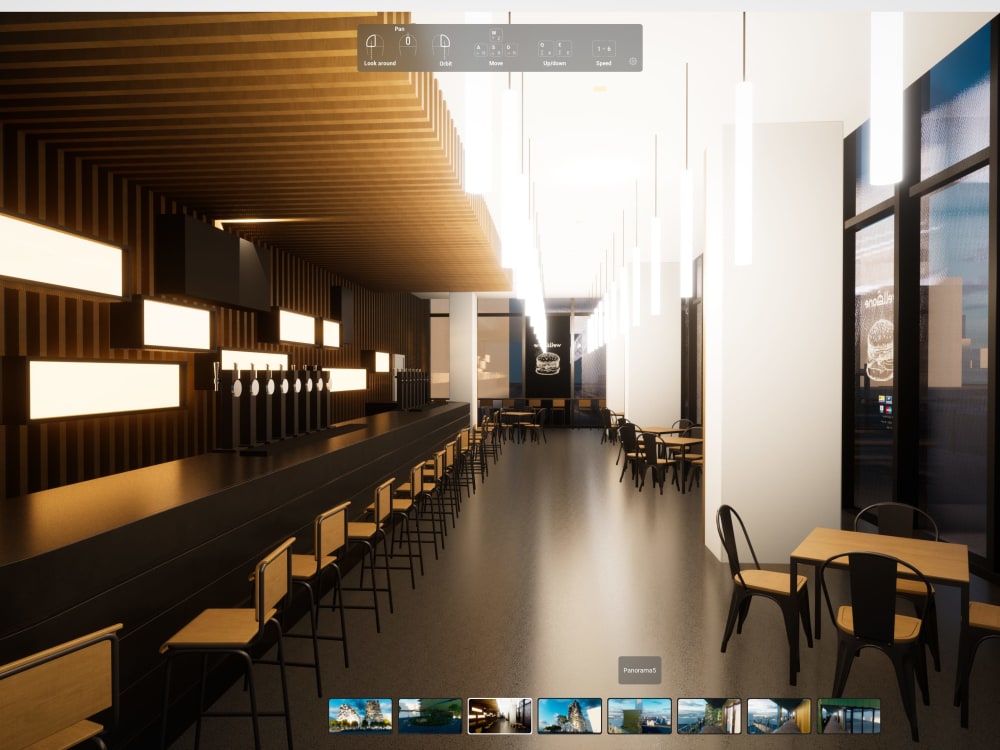This screenshot has height=750, width=1000.
Task: Open the terrace with green wall thumbnail
Action: pyautogui.click(x=709, y=716)
